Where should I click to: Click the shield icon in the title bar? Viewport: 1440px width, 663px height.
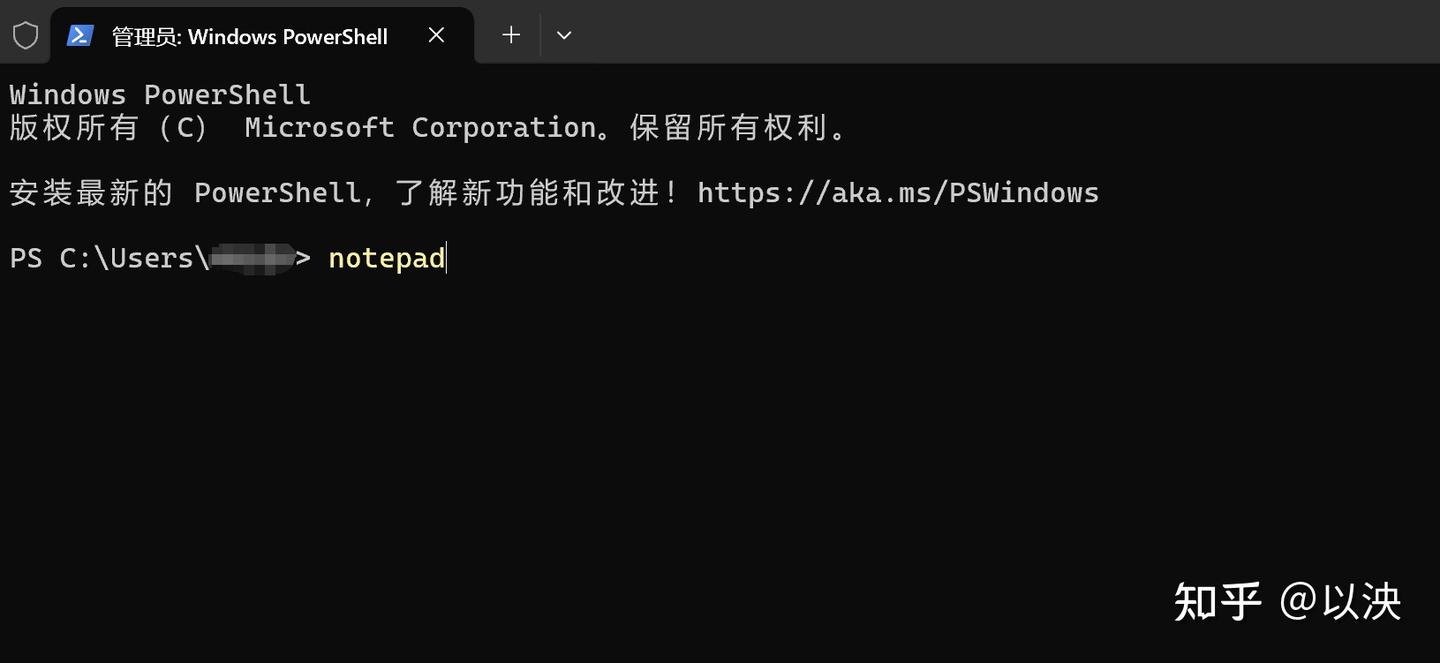click(26, 35)
